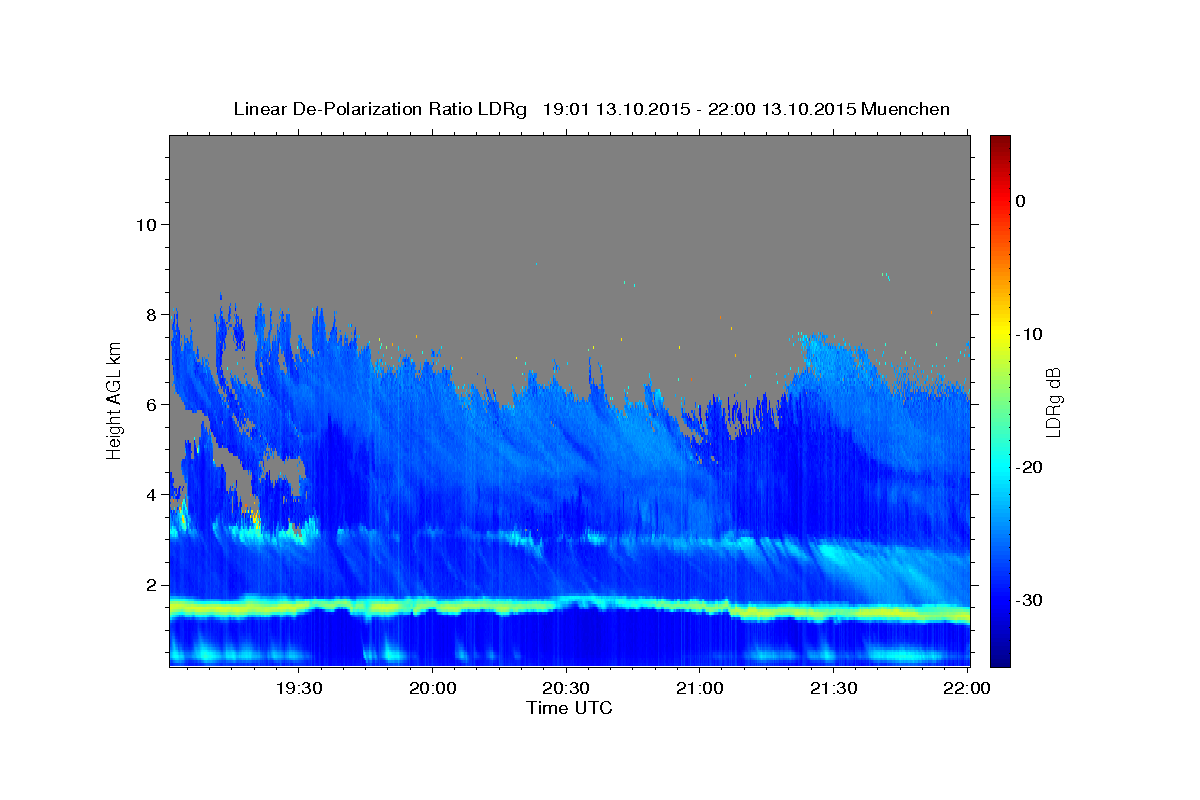
Task: Click the colorbar value "-20"
Action: [1030, 467]
